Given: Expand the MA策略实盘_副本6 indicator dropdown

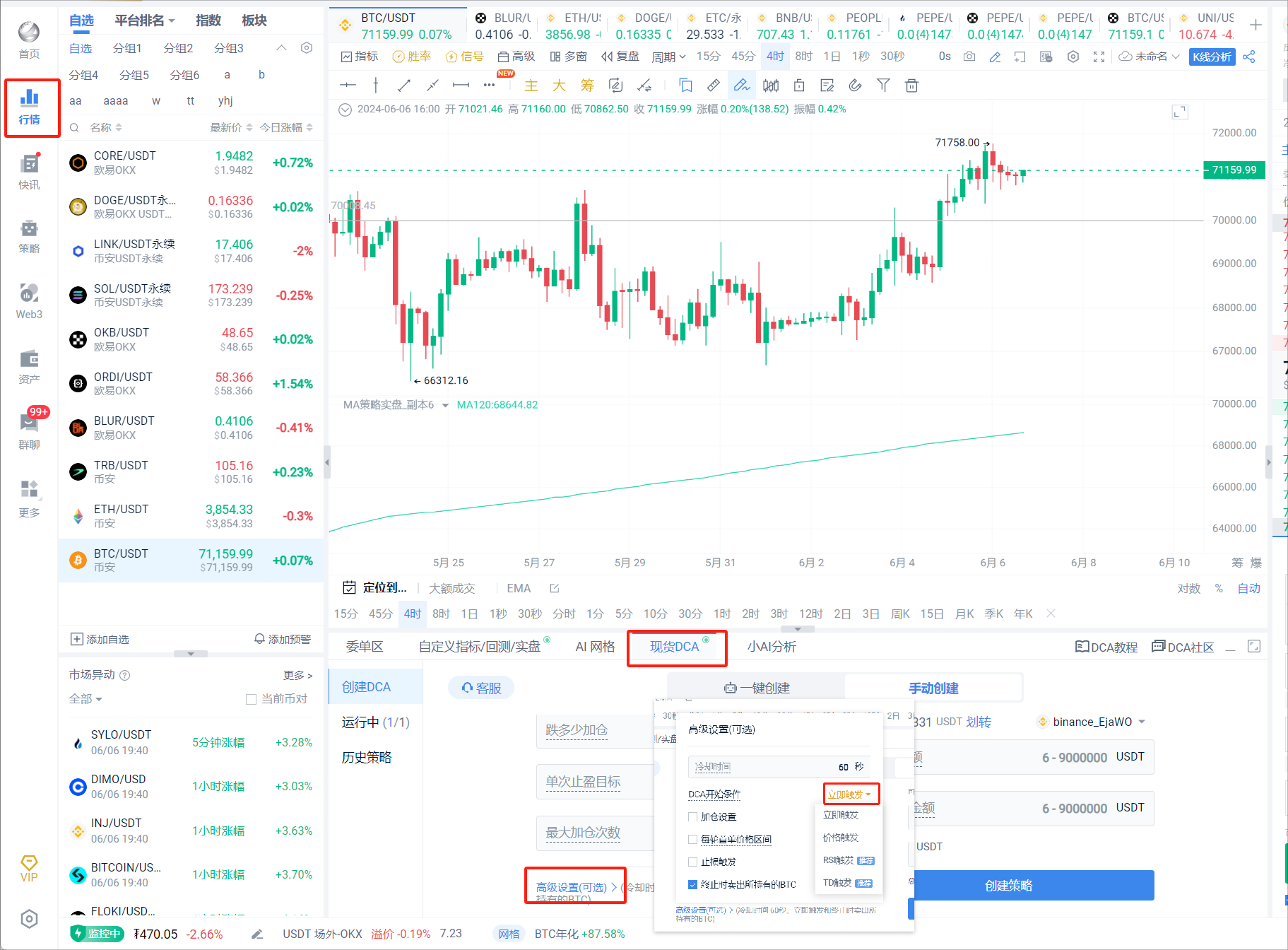Looking at the screenshot, I should 445,406.
